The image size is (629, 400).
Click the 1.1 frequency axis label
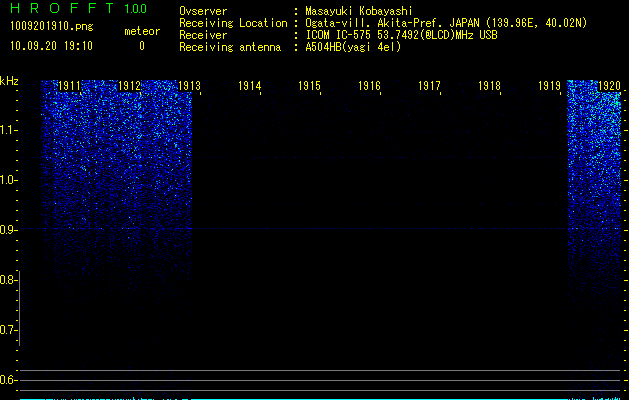[x=7, y=130]
